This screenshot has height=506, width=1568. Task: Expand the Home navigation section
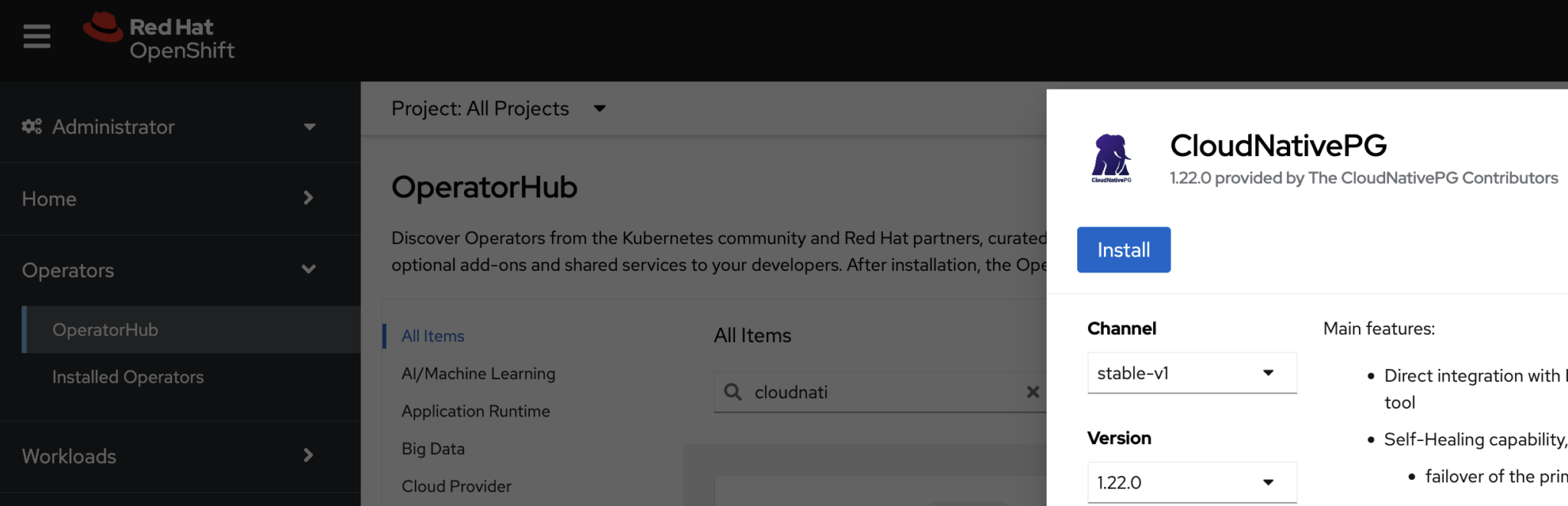pos(168,198)
